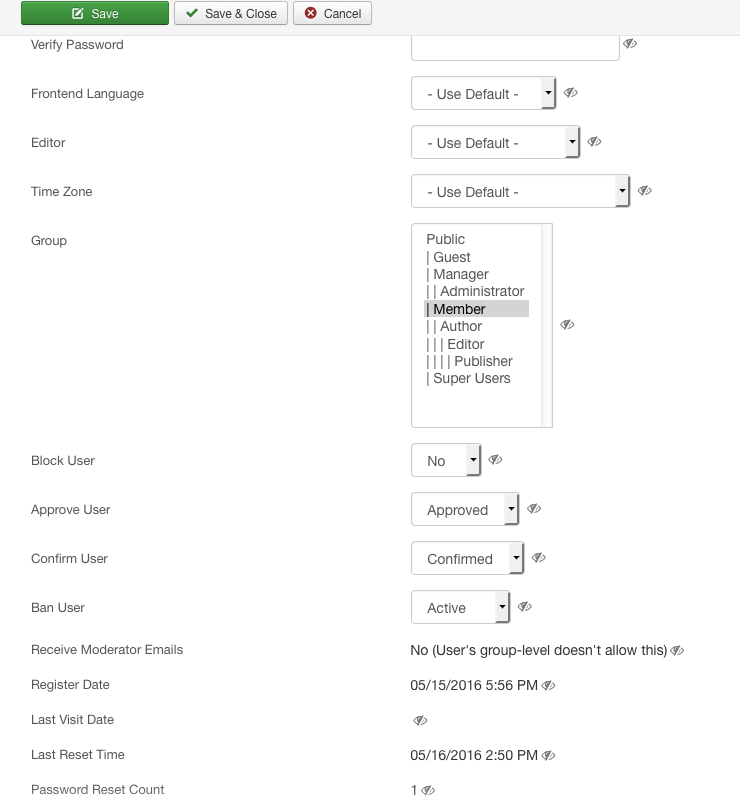Open the Block User dropdown
740x812 pixels.
click(x=446, y=461)
